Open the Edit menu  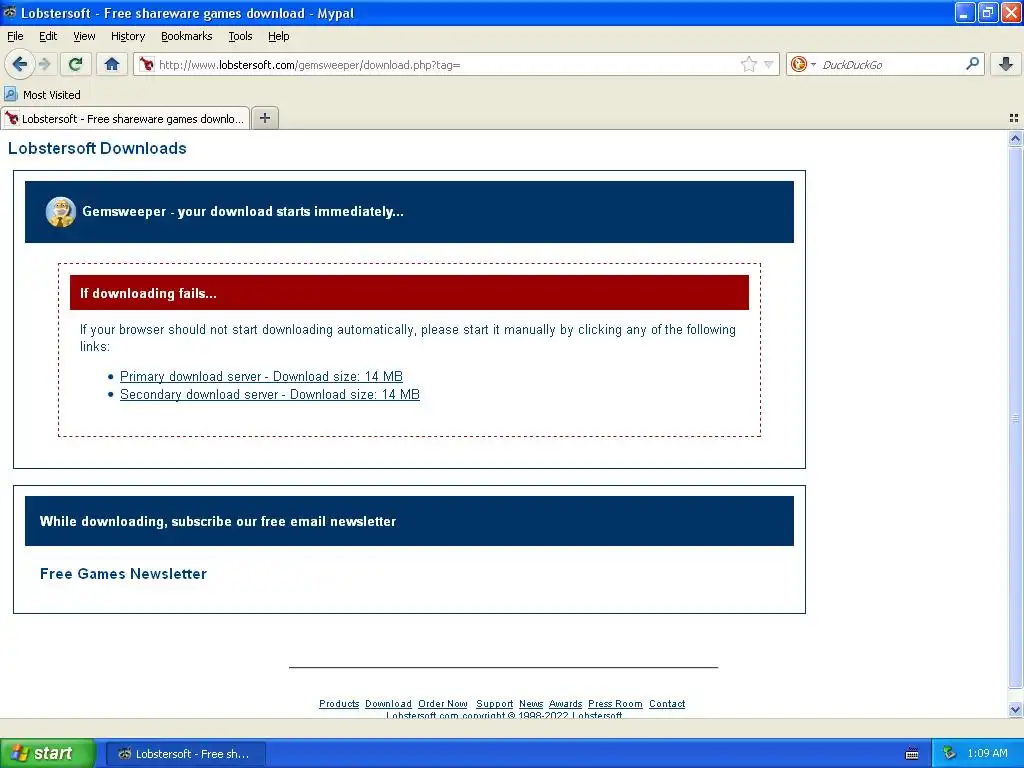48,36
